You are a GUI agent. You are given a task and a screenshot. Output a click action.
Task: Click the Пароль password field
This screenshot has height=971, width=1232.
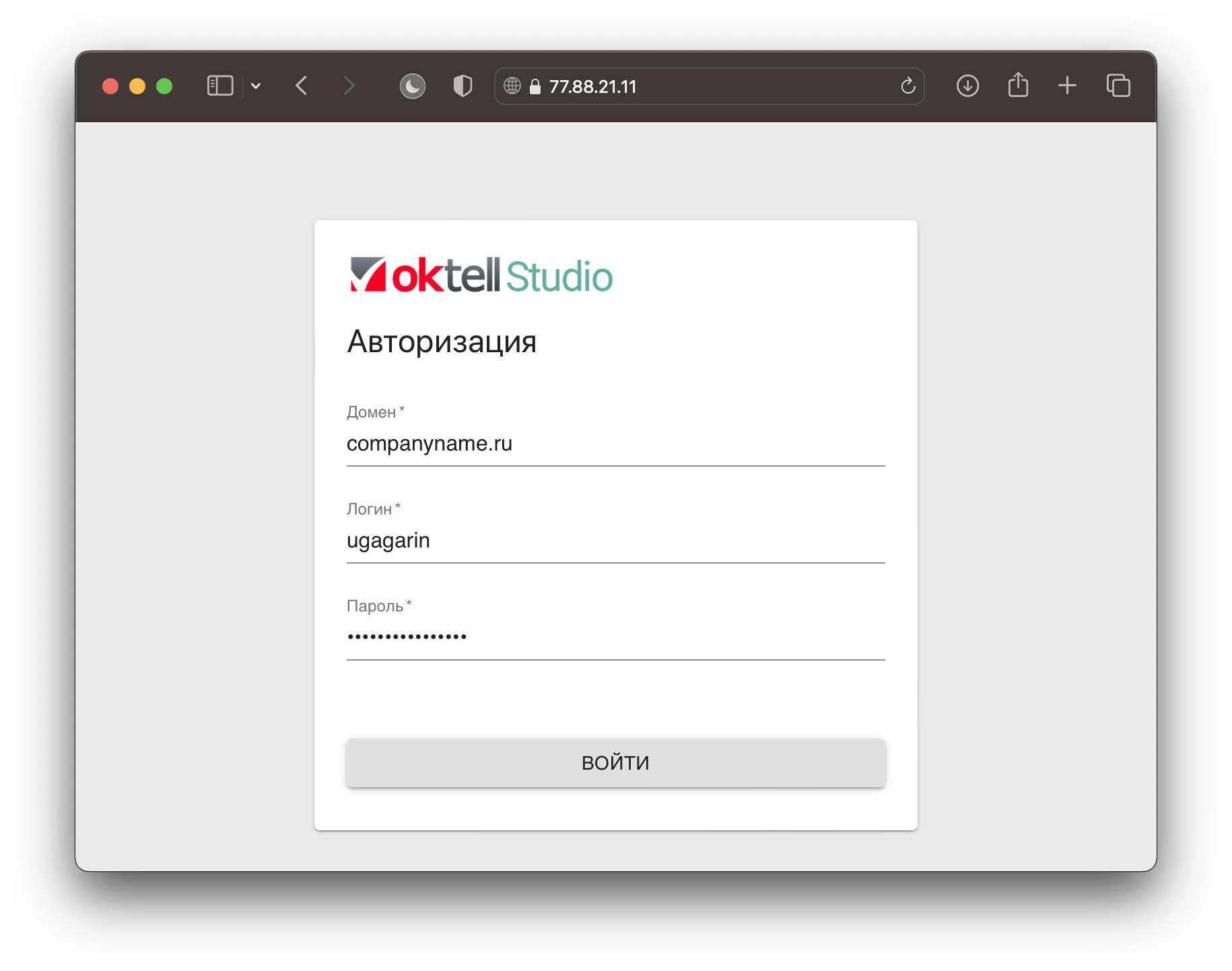point(615,638)
